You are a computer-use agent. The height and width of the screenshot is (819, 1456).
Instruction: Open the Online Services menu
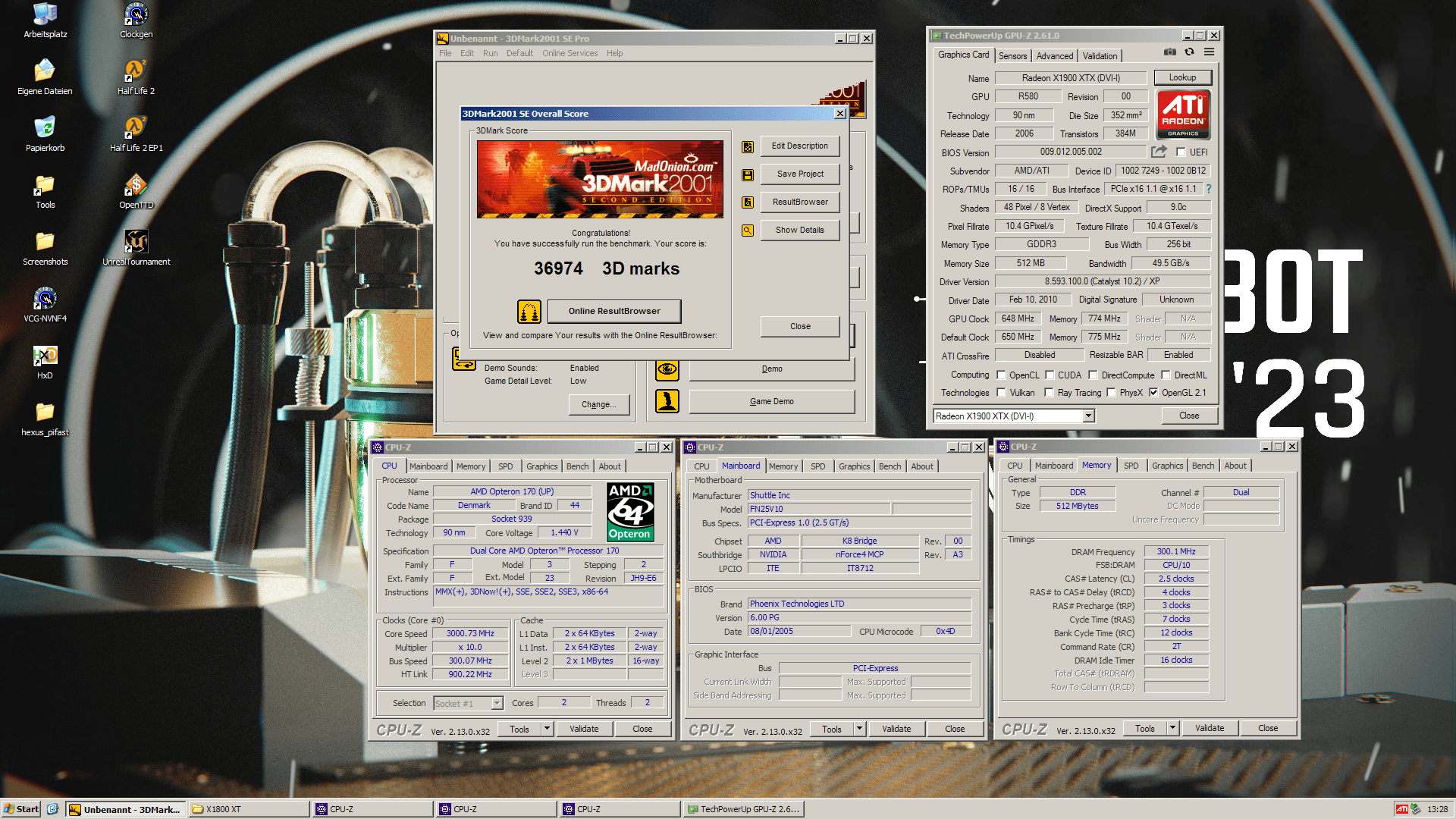coord(570,53)
